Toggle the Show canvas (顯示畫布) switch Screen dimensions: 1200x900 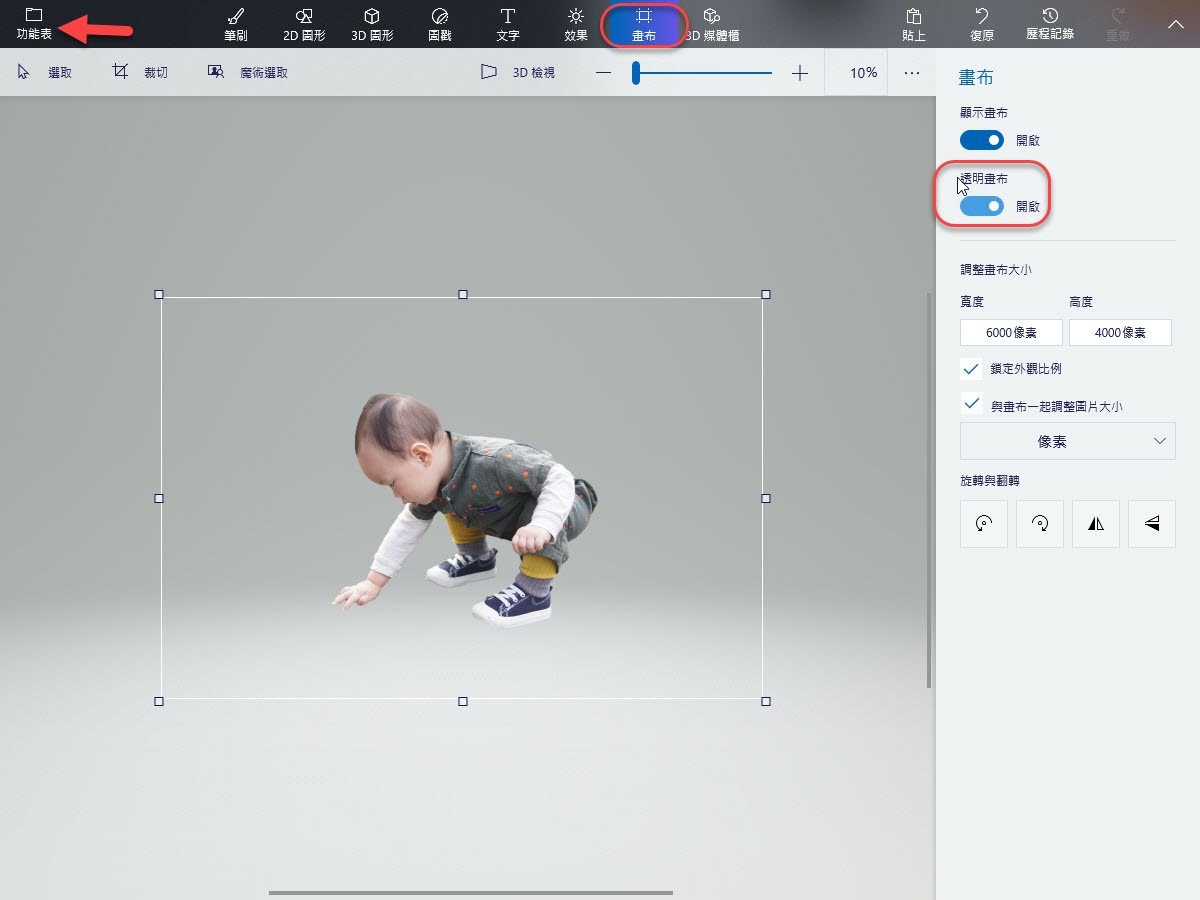click(x=981, y=140)
